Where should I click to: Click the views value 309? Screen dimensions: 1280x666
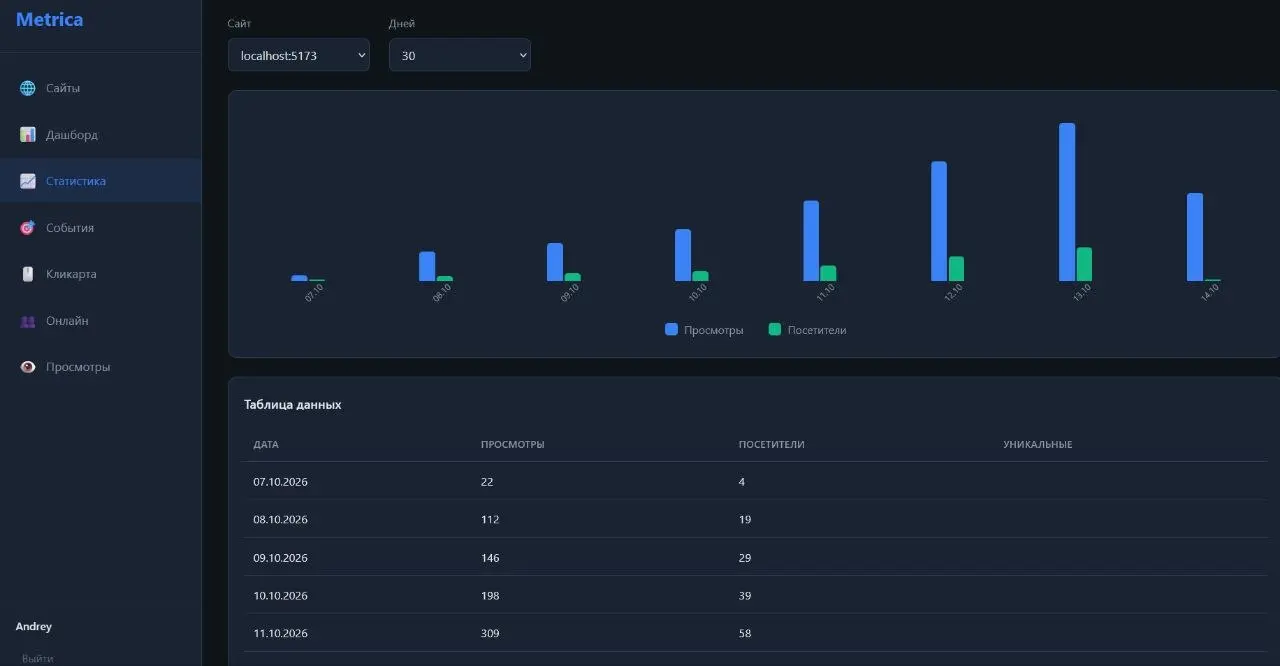coord(490,634)
